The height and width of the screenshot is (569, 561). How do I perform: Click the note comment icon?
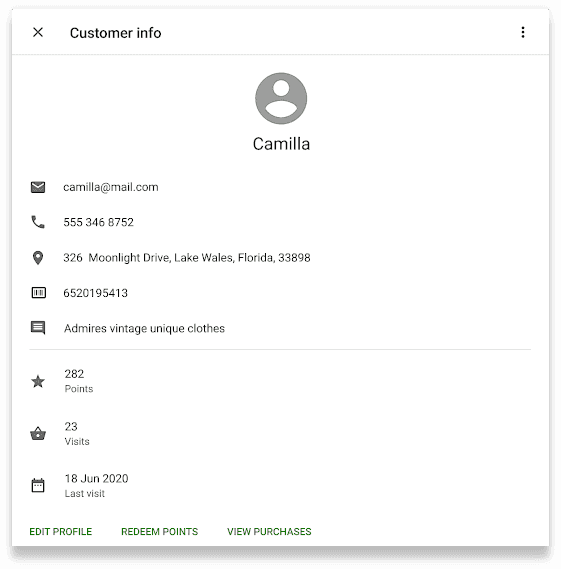point(38,328)
